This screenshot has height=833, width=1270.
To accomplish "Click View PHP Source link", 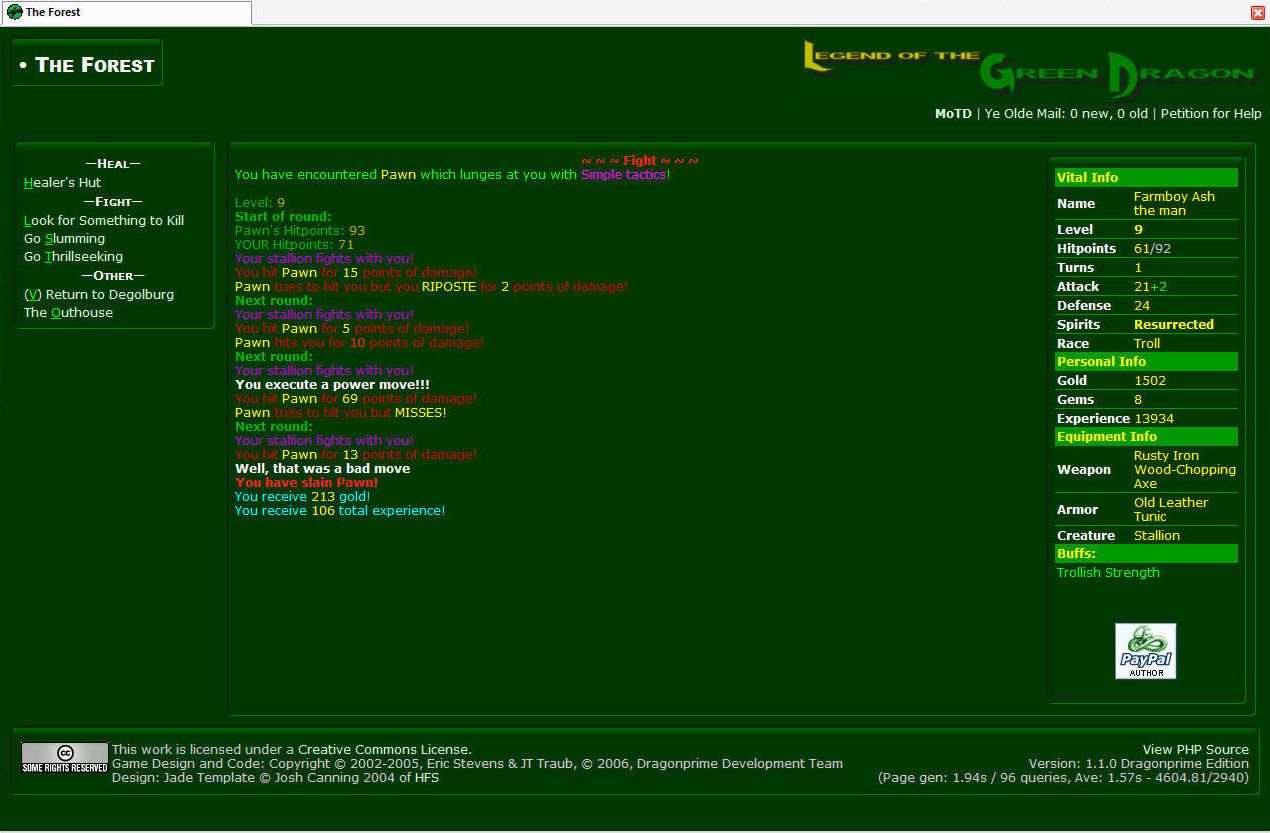I will 1195,750.
